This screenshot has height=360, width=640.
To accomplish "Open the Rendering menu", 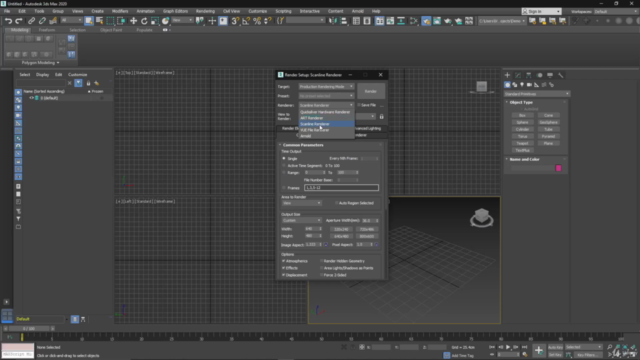I will (x=205, y=11).
